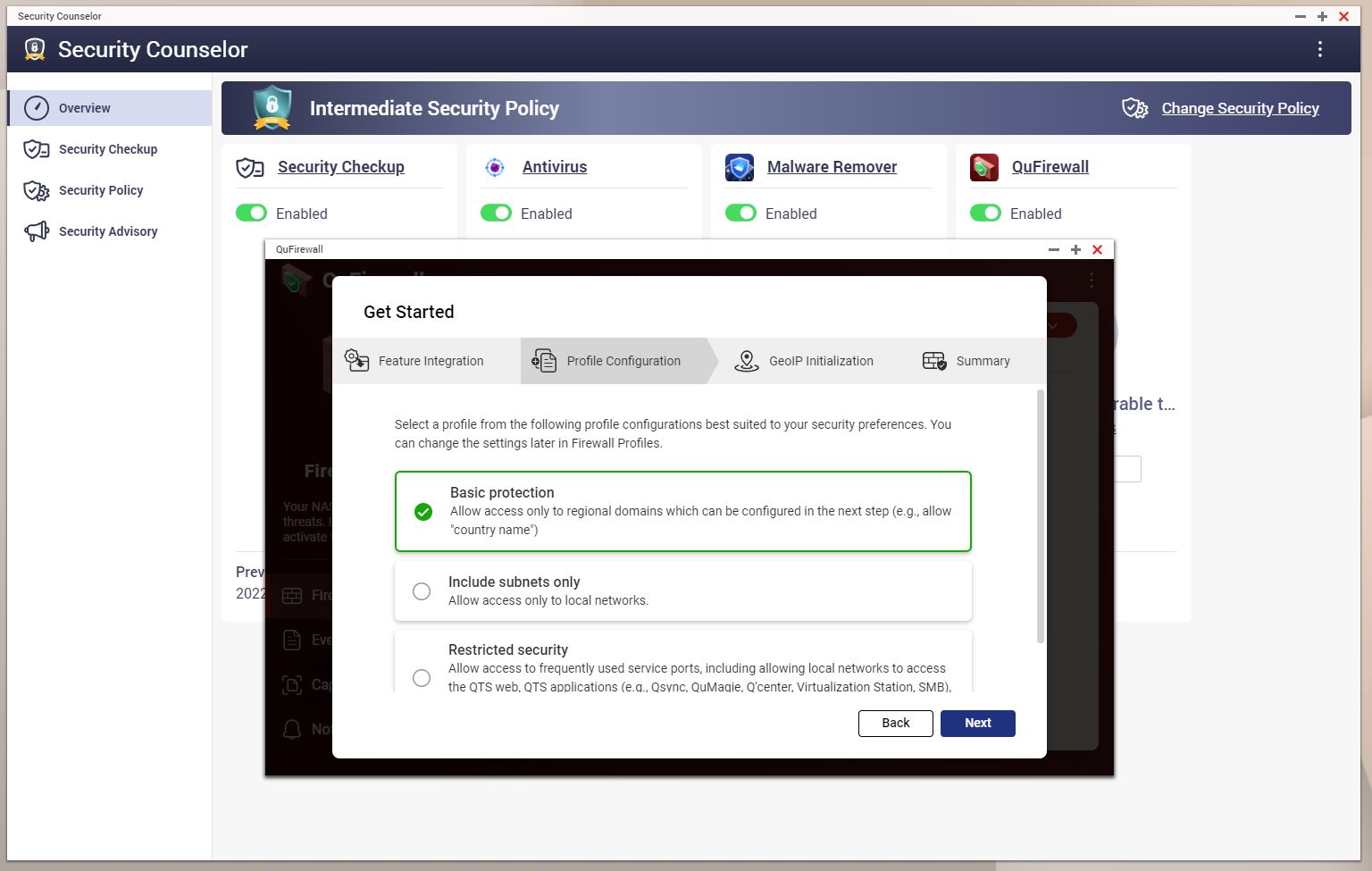Click the Security Counselor app logo icon
The width and height of the screenshot is (1372, 871).
[x=35, y=49]
